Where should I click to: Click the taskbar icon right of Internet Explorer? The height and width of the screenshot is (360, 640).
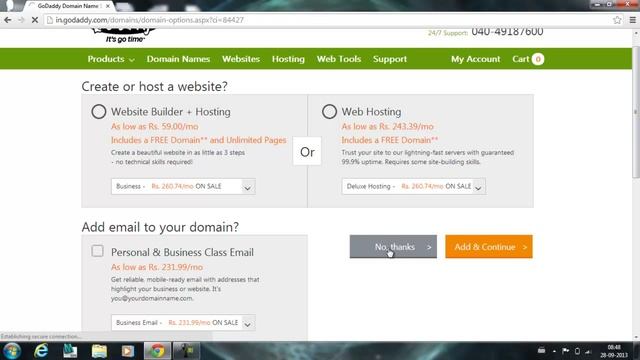(70, 351)
